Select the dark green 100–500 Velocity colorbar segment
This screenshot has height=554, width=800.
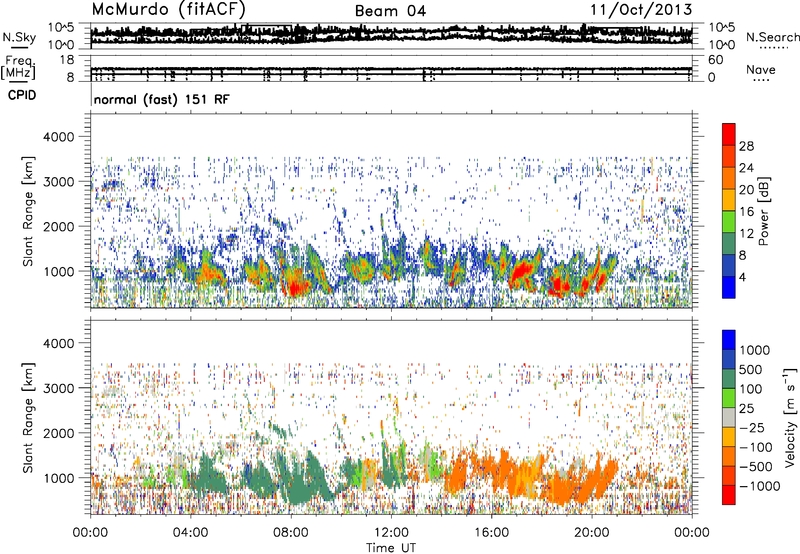(x=729, y=379)
